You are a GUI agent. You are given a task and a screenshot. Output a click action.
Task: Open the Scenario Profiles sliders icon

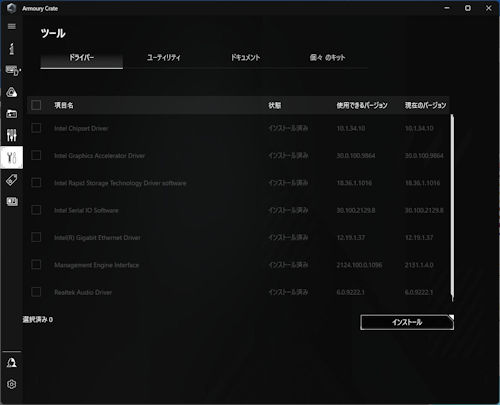click(12, 135)
